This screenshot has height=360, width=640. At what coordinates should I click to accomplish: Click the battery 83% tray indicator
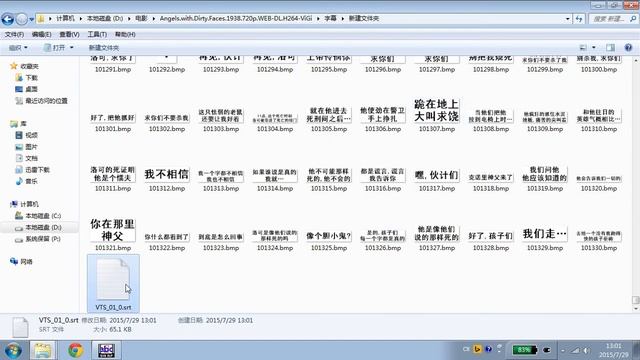coord(524,350)
